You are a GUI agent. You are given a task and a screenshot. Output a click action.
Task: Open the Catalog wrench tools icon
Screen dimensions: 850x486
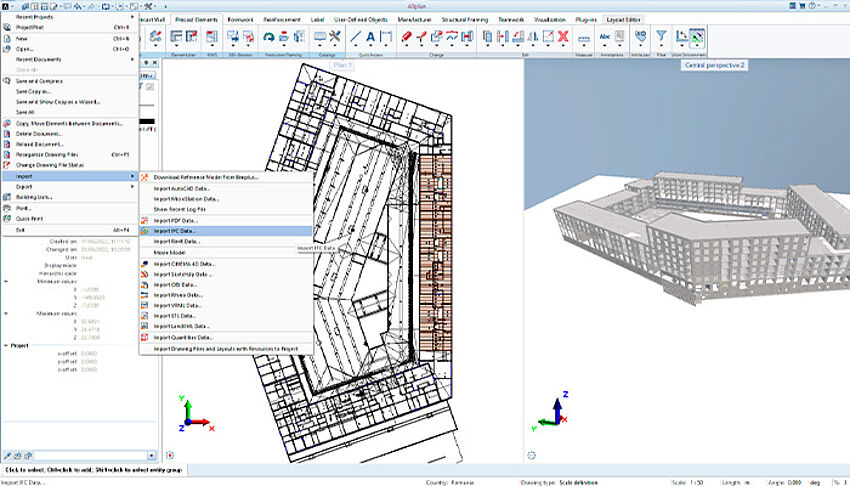pyautogui.click(x=335, y=37)
